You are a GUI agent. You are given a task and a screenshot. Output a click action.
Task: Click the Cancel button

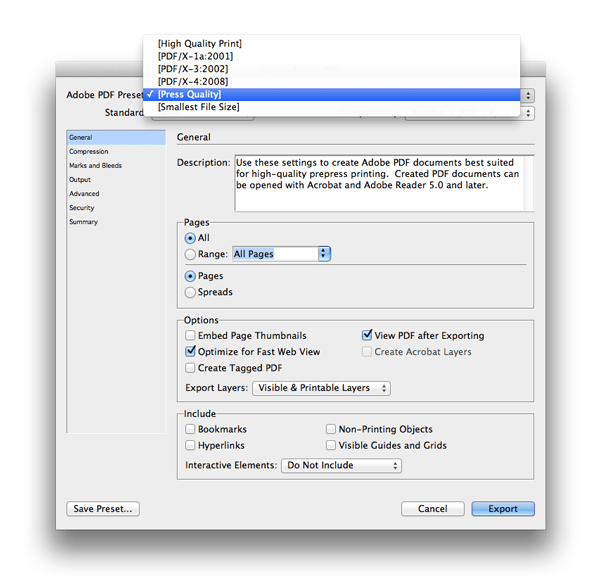(x=433, y=509)
